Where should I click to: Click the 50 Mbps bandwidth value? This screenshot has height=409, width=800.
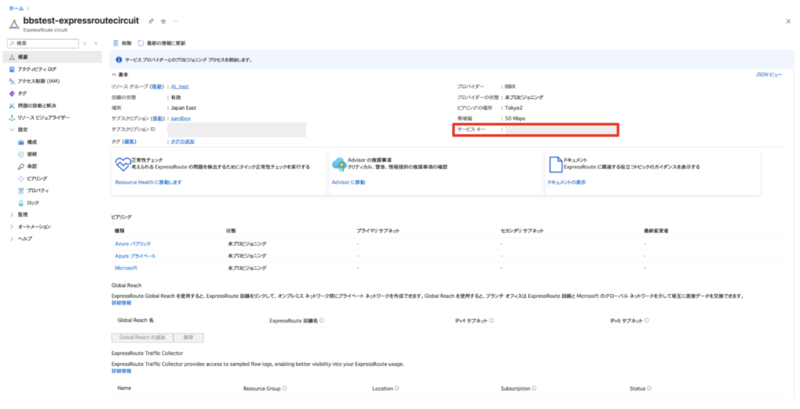point(515,118)
